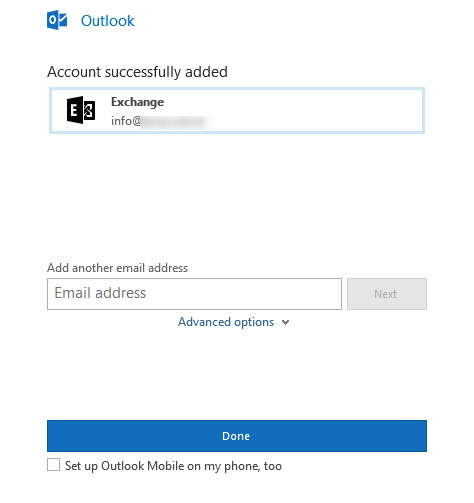Viewport: 474px width, 503px height.
Task: Click the Exchange server icon
Action: [81, 110]
